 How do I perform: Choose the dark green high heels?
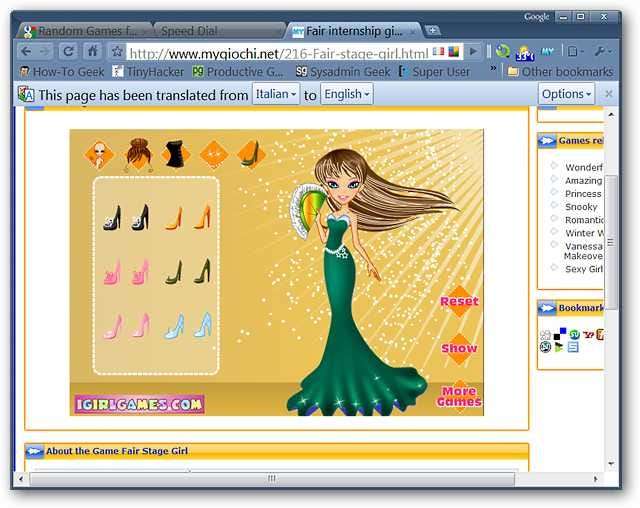click(188, 271)
